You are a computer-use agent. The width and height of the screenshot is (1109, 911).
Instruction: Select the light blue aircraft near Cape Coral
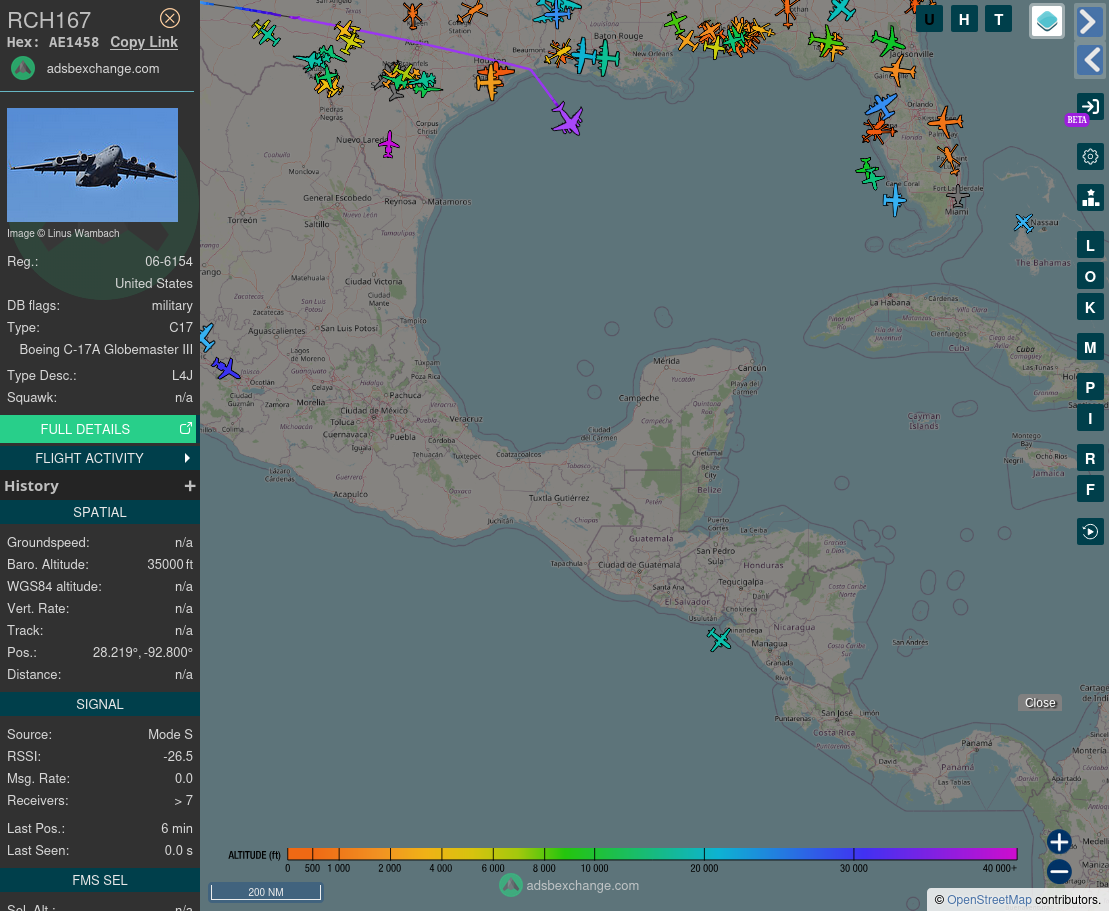tap(895, 200)
